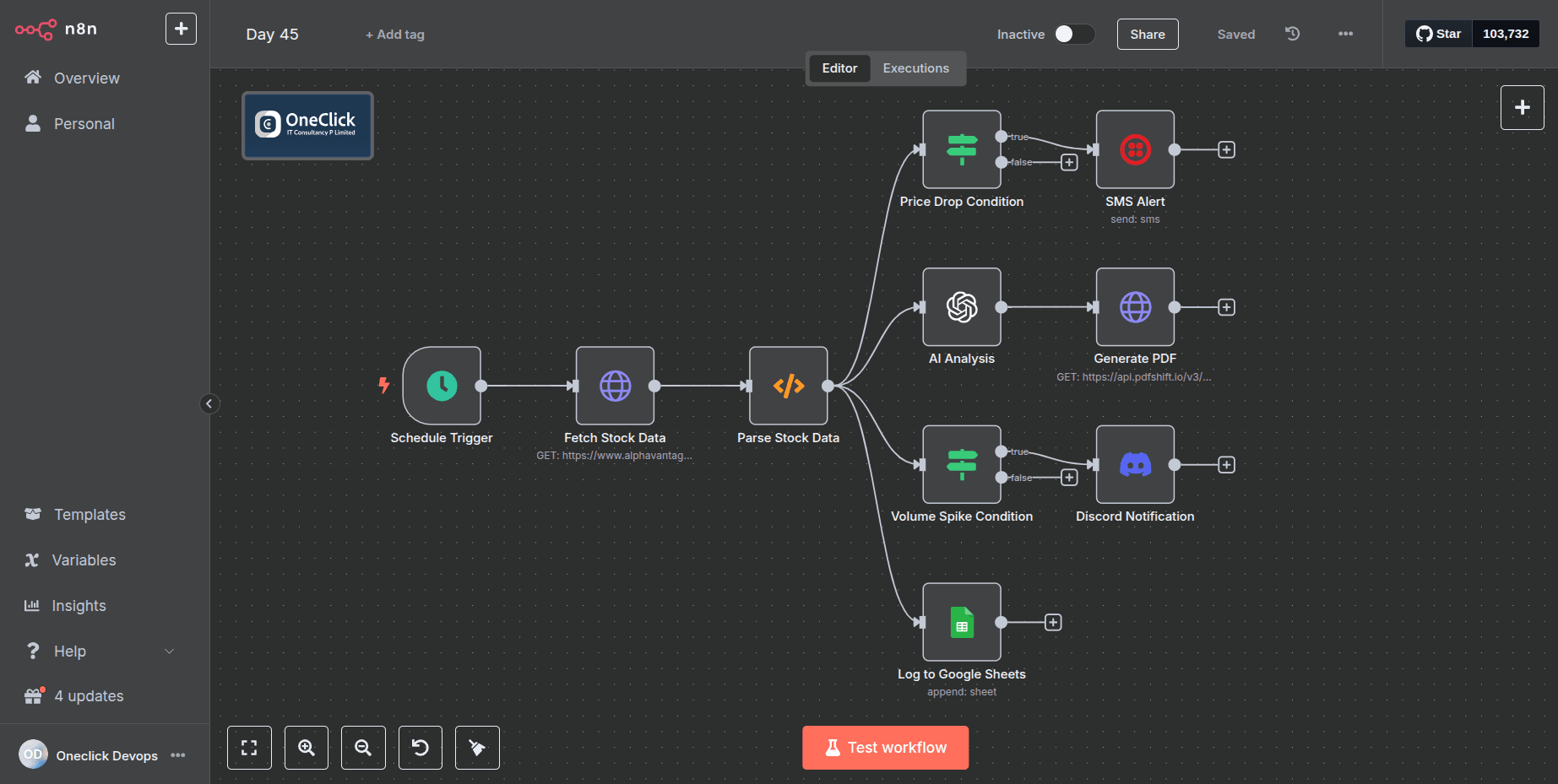1558x784 pixels.
Task: Click the pdfshift GET URL subtitle
Action: click(x=1134, y=377)
